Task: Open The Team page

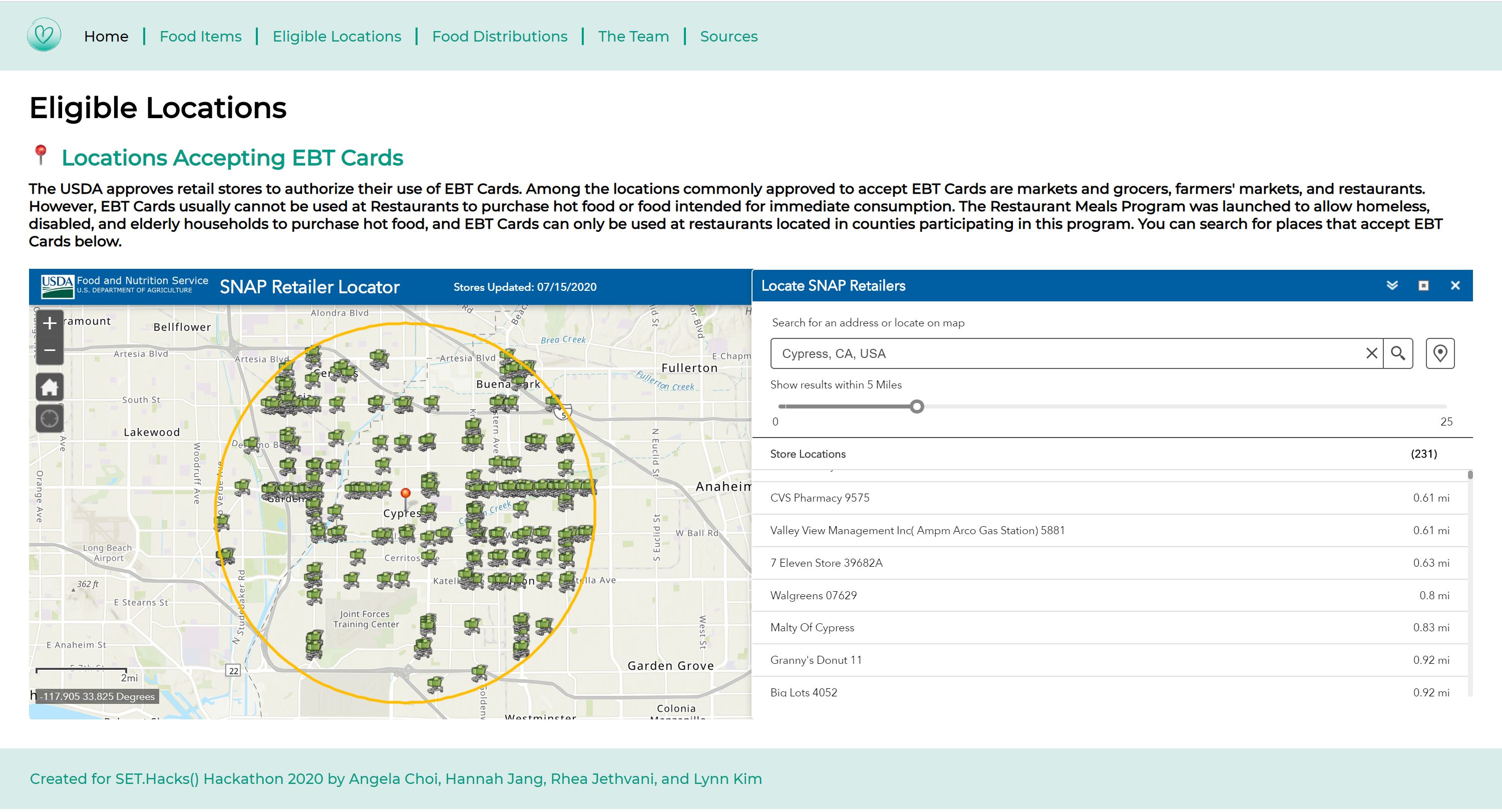Action: coord(633,36)
